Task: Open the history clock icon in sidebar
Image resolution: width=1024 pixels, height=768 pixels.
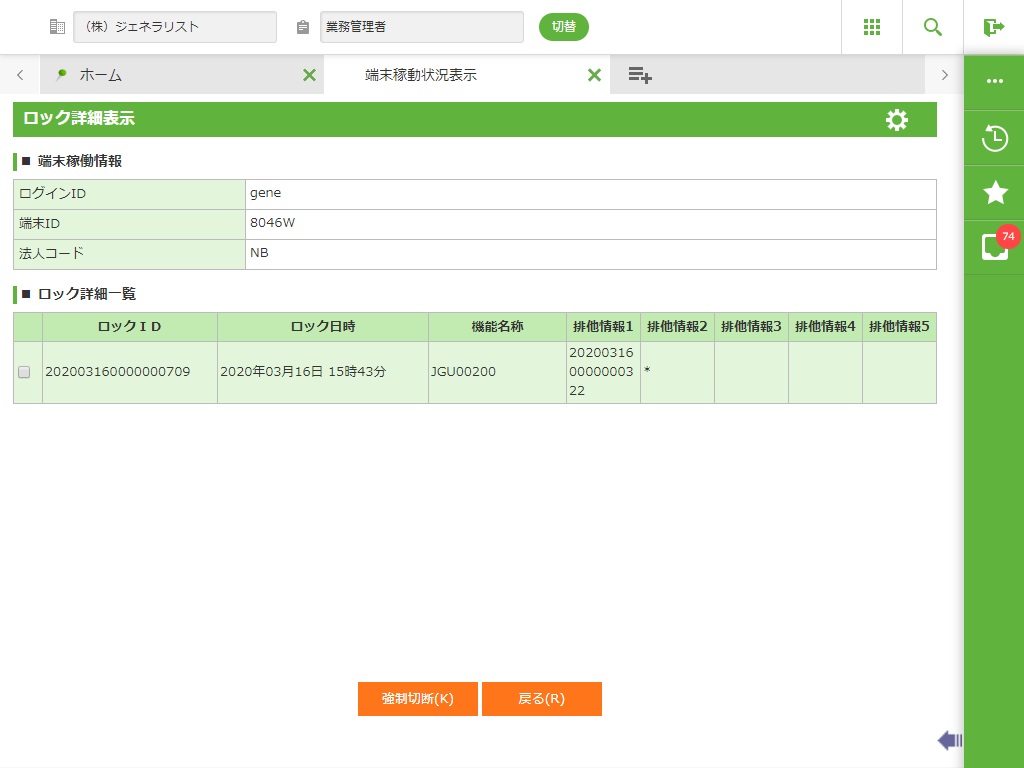Action: (994, 138)
